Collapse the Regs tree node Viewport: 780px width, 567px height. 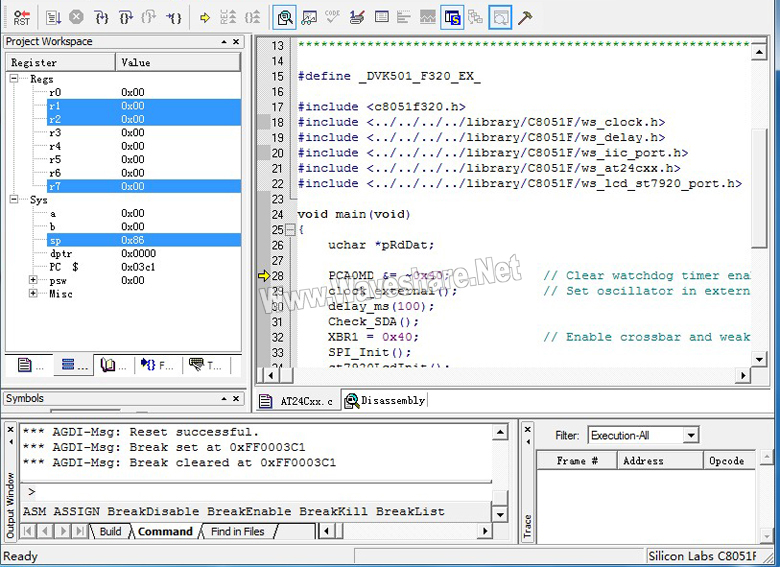[14, 79]
